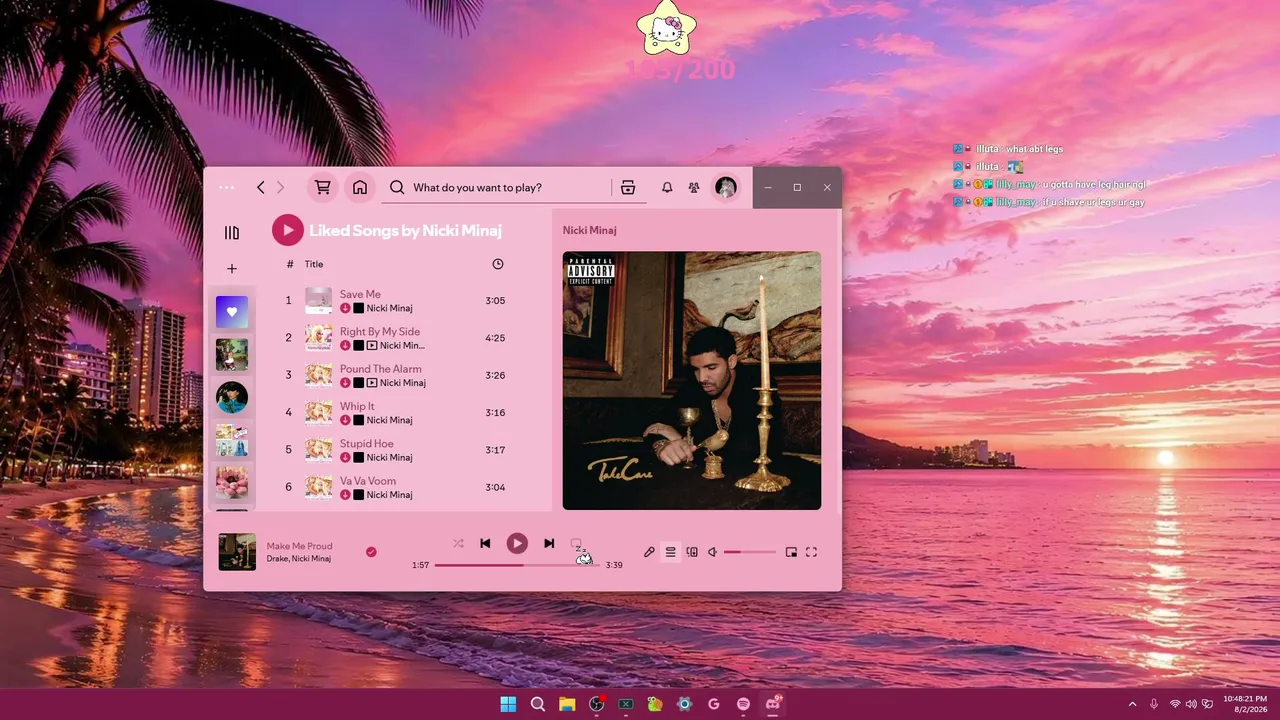This screenshot has width=1280, height=720.
Task: Toggle shuffle playback
Action: click(x=458, y=543)
